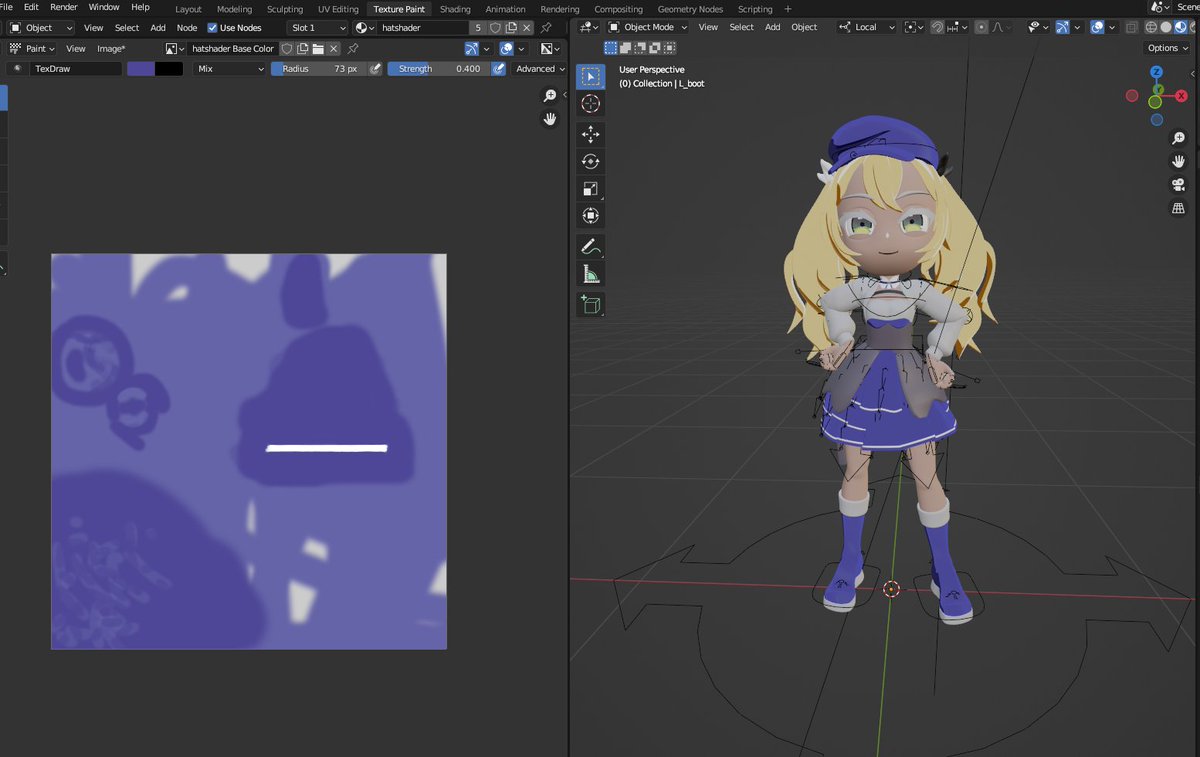Toggle X-ray in 3D viewport
The height and width of the screenshot is (757, 1200).
pyautogui.click(x=1131, y=27)
